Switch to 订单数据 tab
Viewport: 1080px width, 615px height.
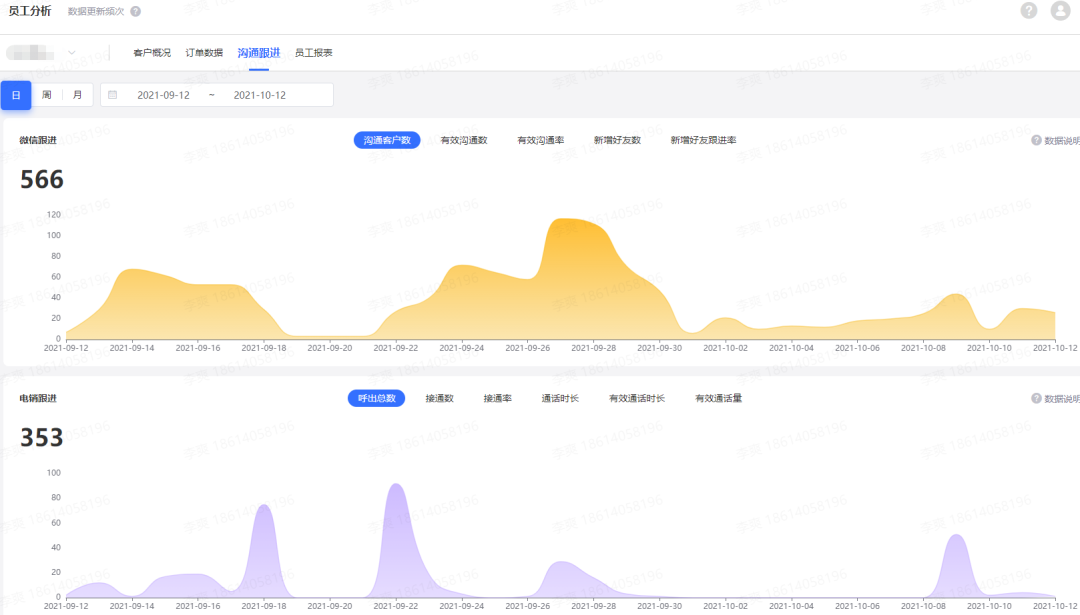[x=204, y=52]
